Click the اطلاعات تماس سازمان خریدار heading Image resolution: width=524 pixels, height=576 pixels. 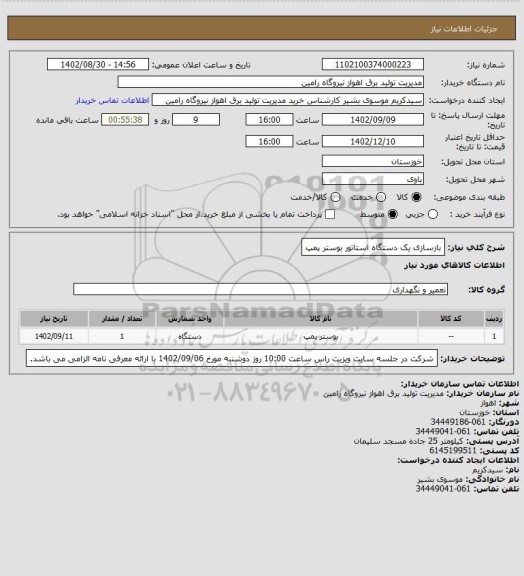pos(460,384)
